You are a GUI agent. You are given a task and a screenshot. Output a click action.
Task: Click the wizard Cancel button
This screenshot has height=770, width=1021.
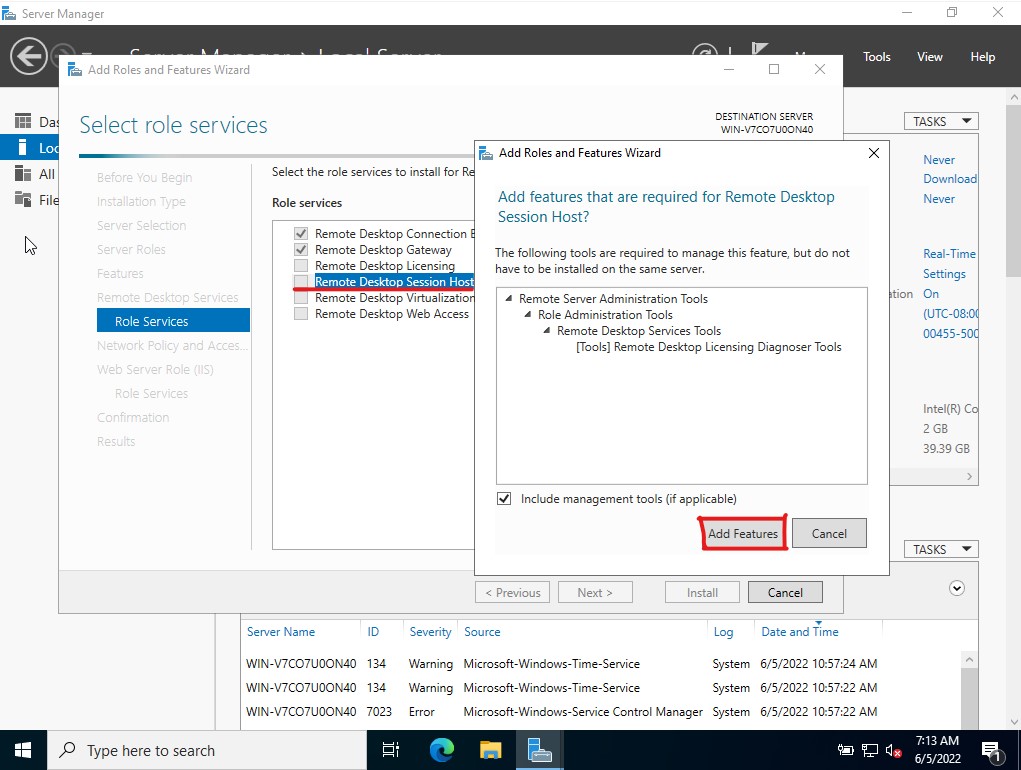click(x=785, y=592)
